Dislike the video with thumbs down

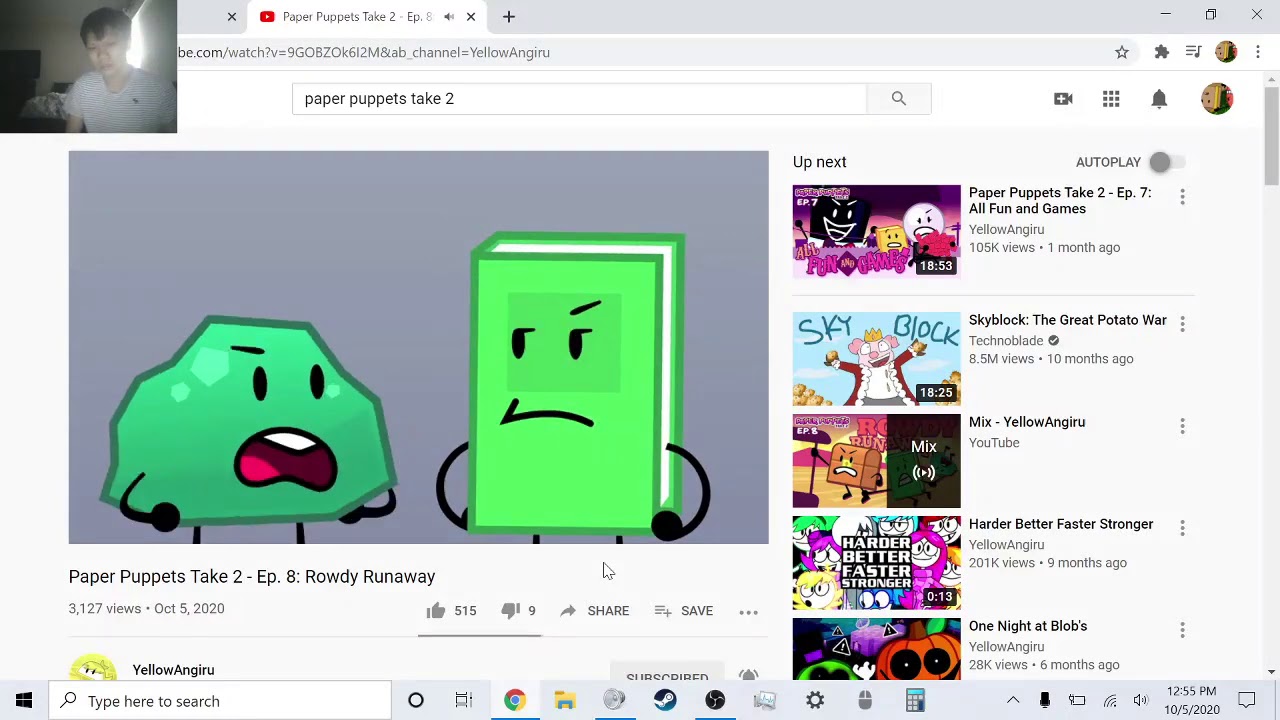click(x=510, y=610)
